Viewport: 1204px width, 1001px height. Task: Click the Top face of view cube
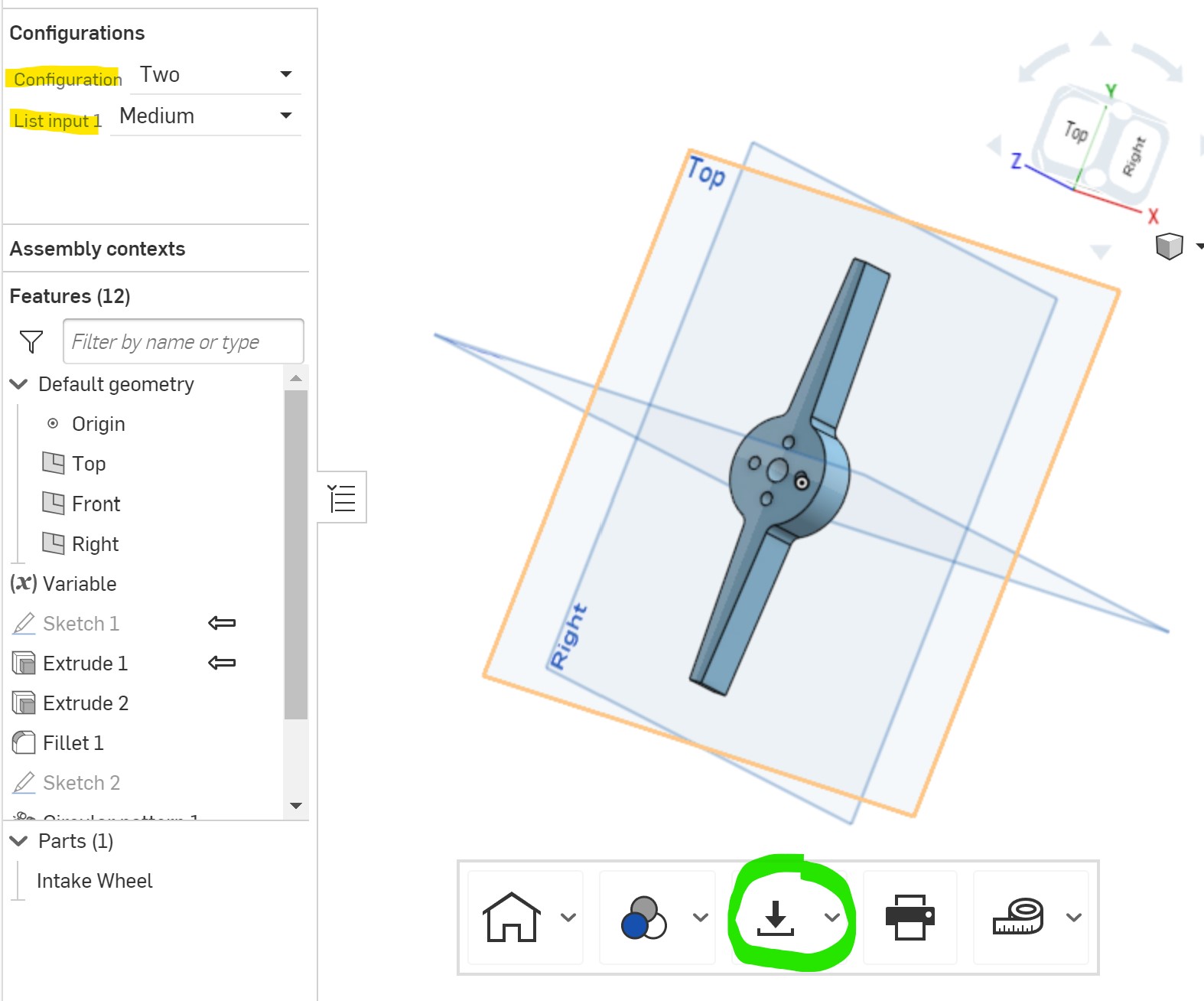(1076, 133)
